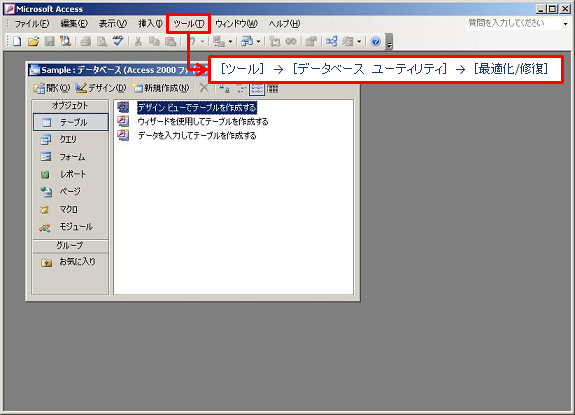The height and width of the screenshot is (415, 575).
Task: Switch to Details view in database window
Action: click(272, 88)
